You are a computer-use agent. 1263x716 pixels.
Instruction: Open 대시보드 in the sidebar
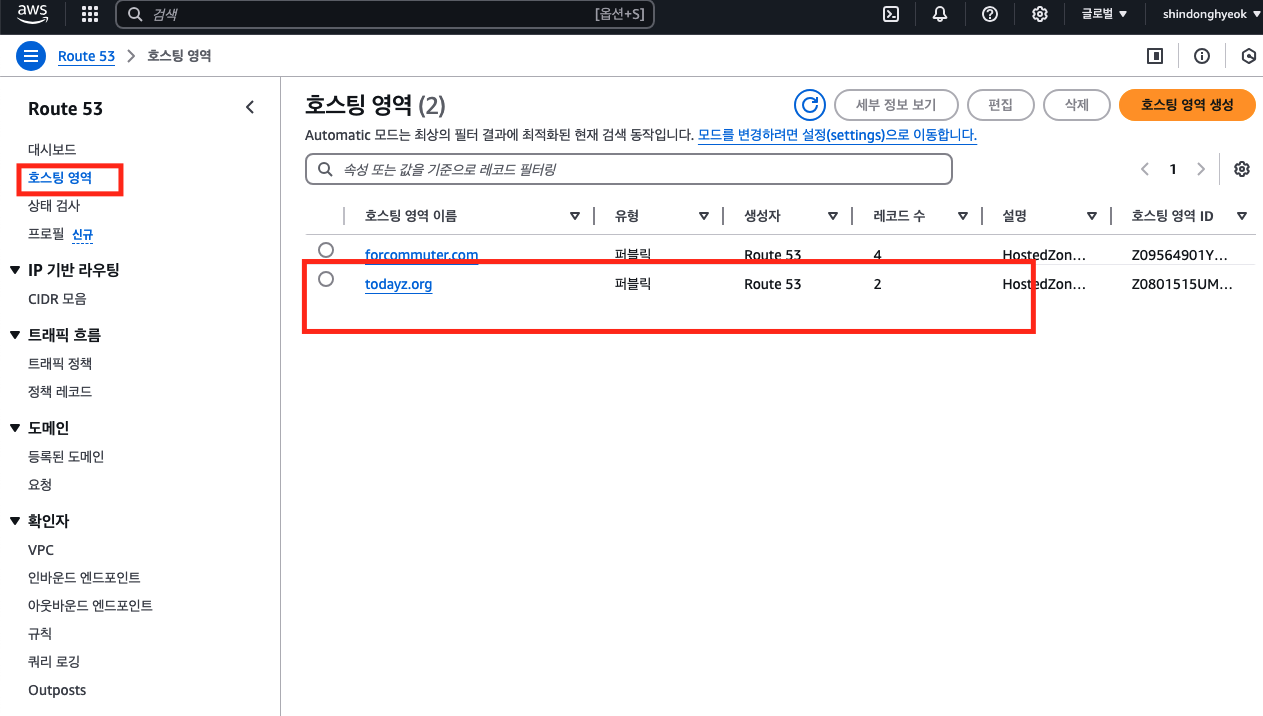coord(52,149)
